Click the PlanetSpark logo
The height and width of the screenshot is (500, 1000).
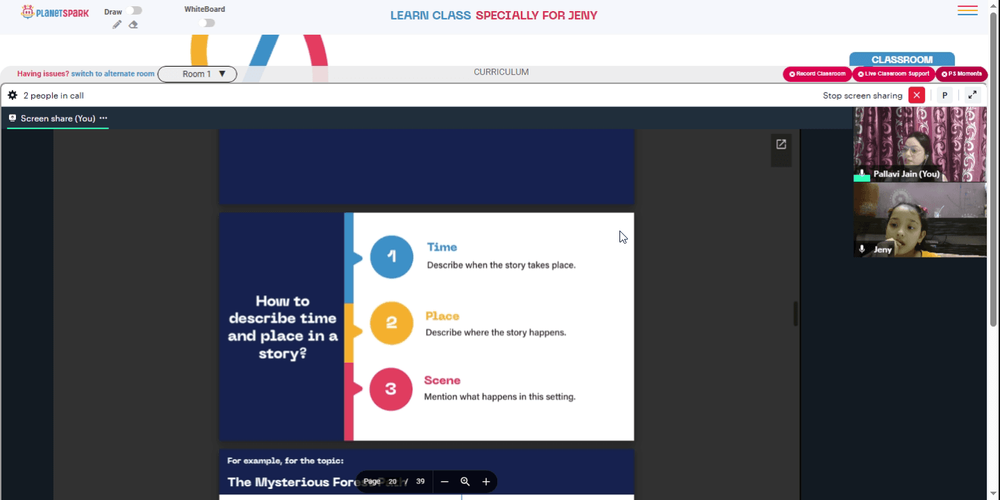point(55,12)
